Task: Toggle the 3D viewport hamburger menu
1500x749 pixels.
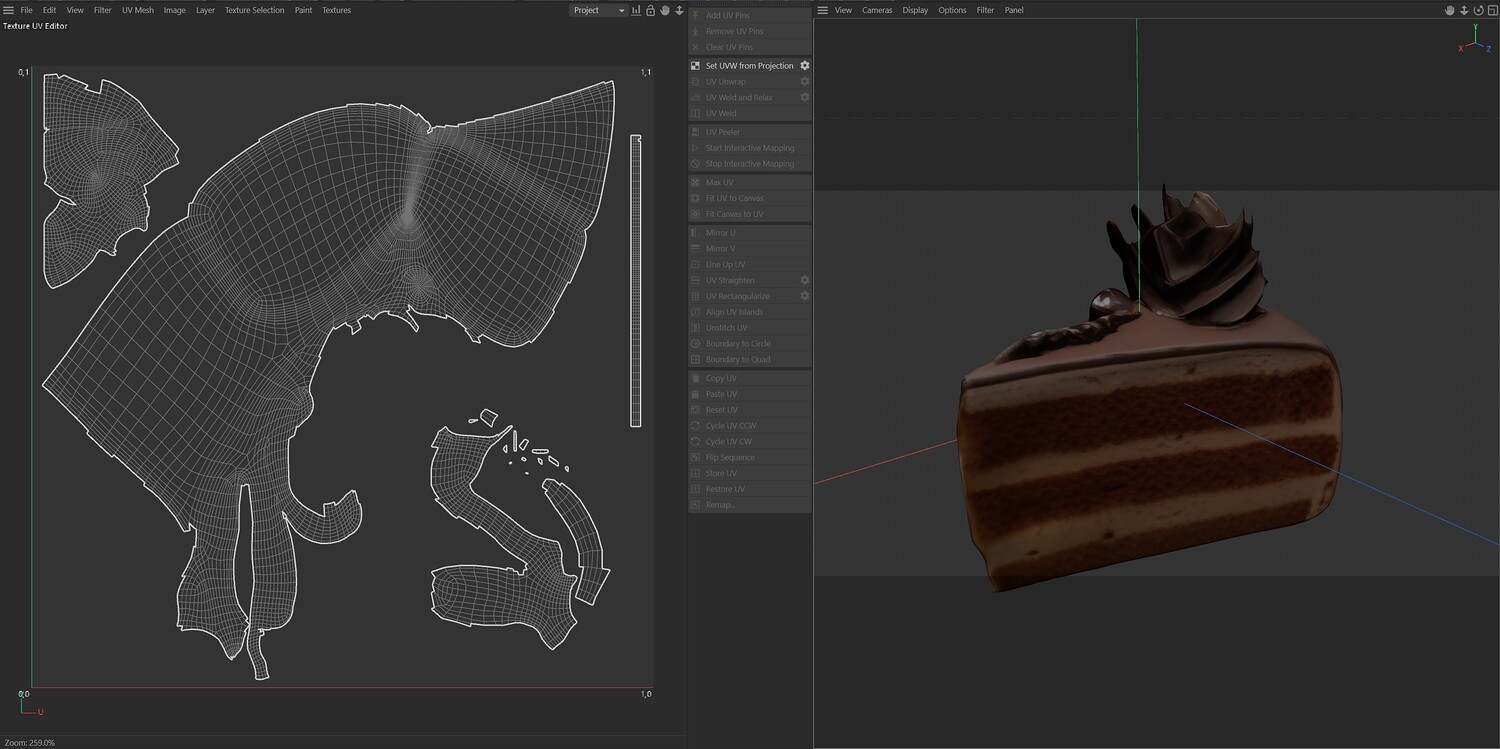Action: pos(823,10)
